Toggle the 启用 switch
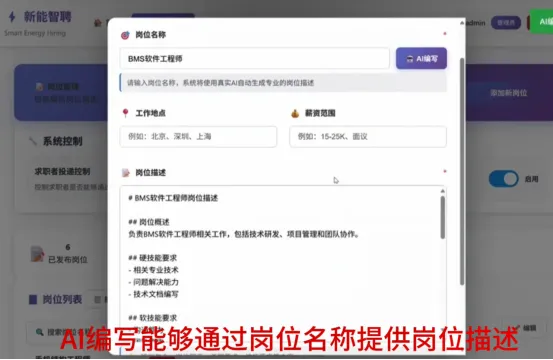The height and width of the screenshot is (360, 553). [503, 179]
